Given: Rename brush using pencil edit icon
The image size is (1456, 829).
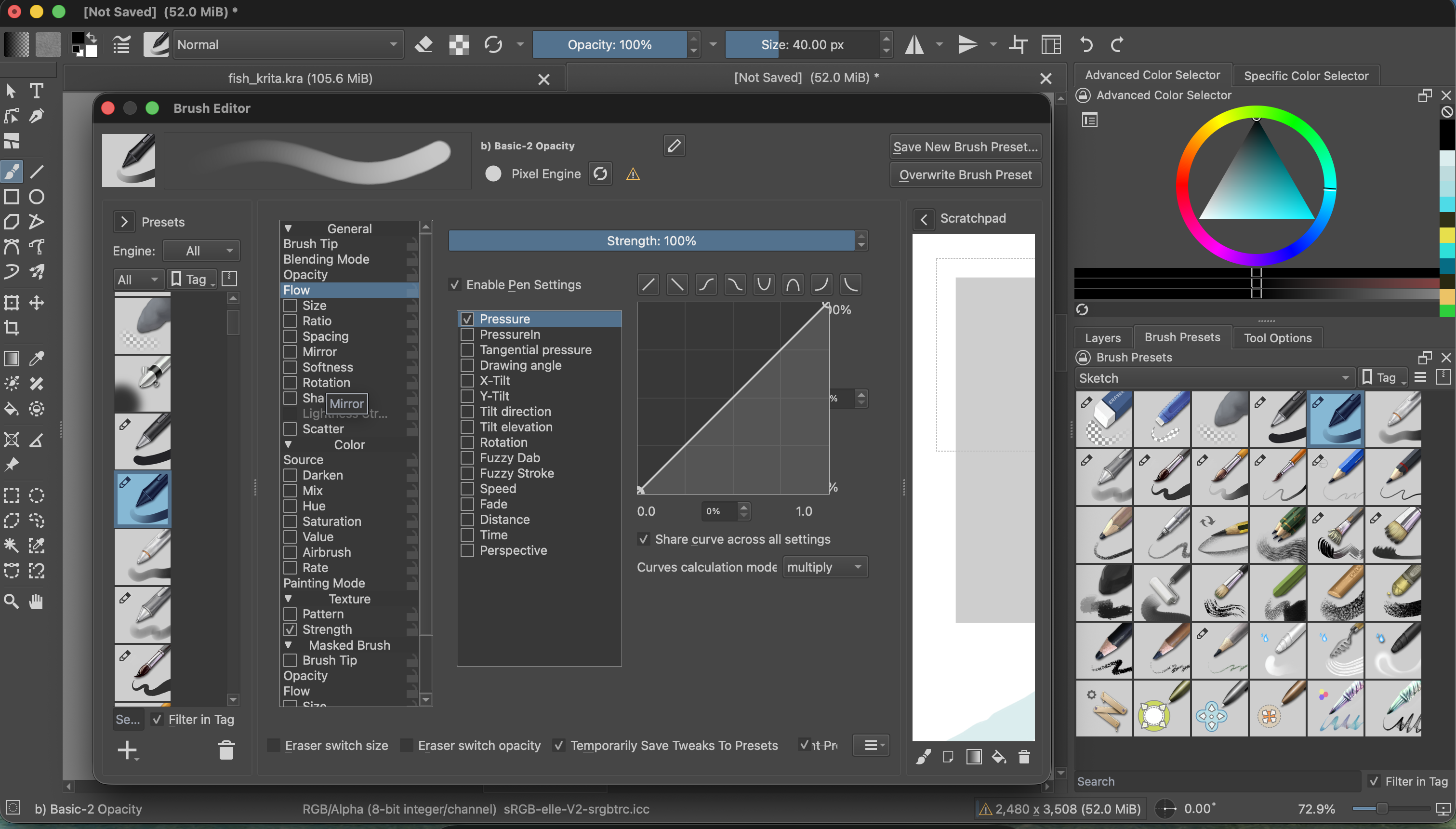Looking at the screenshot, I should 674,146.
